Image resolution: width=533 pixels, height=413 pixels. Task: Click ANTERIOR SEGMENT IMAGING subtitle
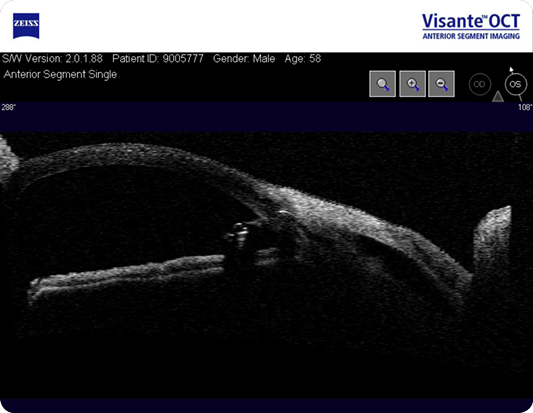click(471, 36)
